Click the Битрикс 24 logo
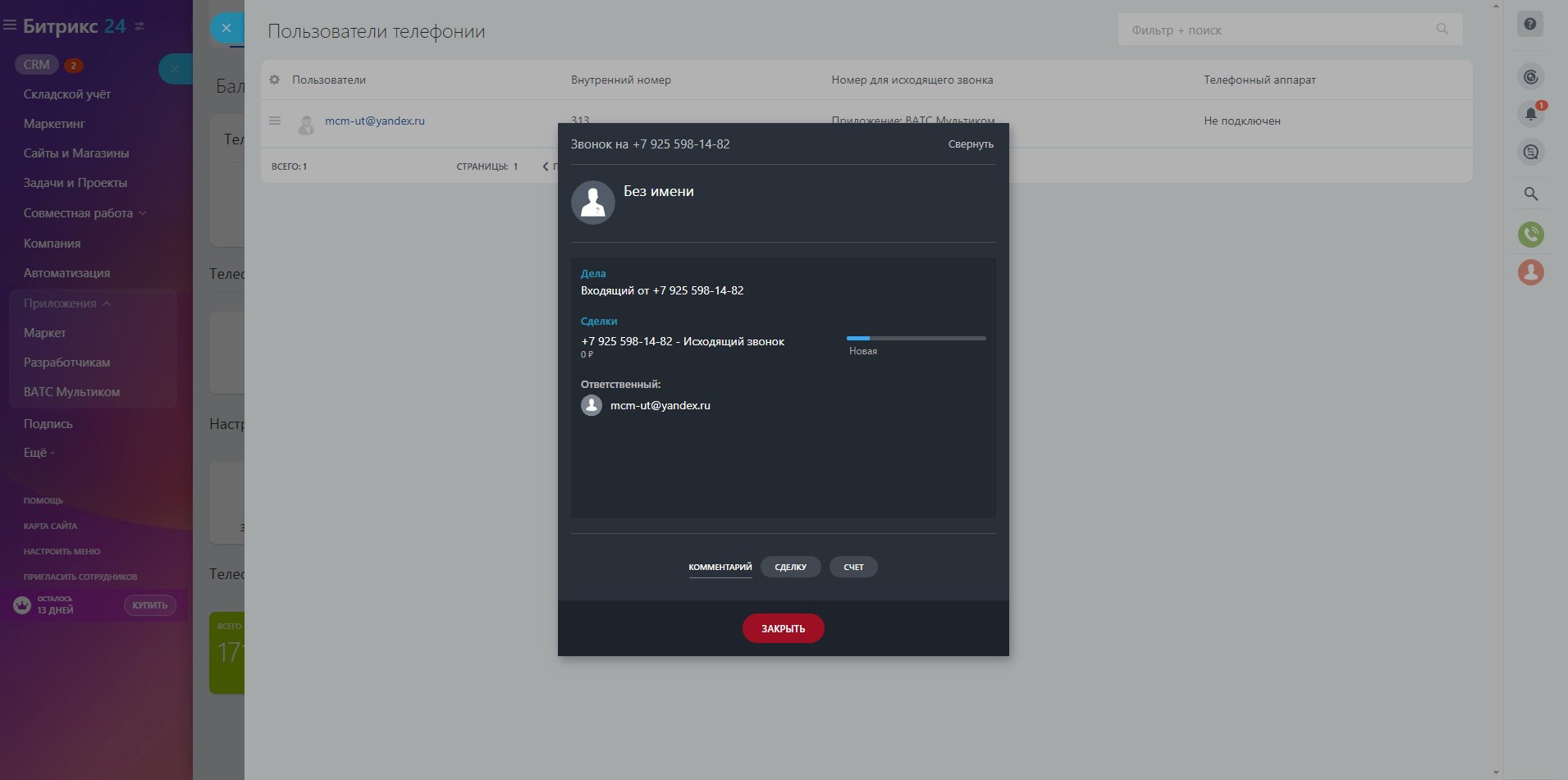The width and height of the screenshot is (1568, 780). pos(75,26)
